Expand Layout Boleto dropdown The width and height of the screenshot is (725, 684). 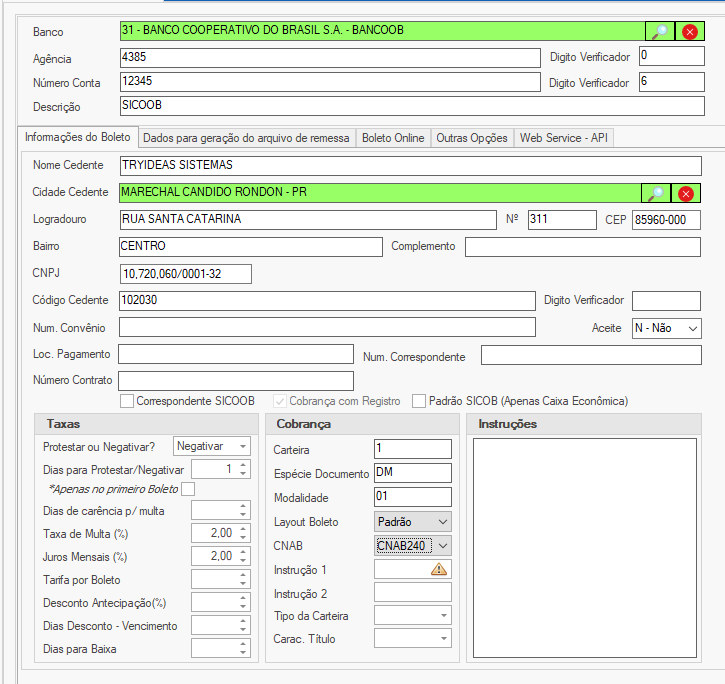[x=412, y=522]
